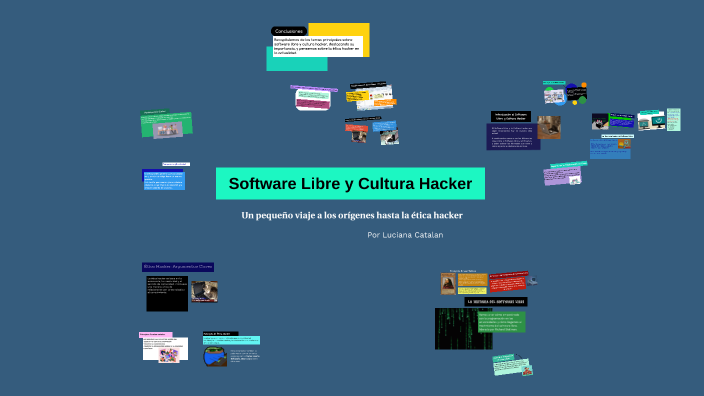This screenshot has height=396, width=704.
Task: Click the framed portrait card image
Action: [x=448, y=284]
